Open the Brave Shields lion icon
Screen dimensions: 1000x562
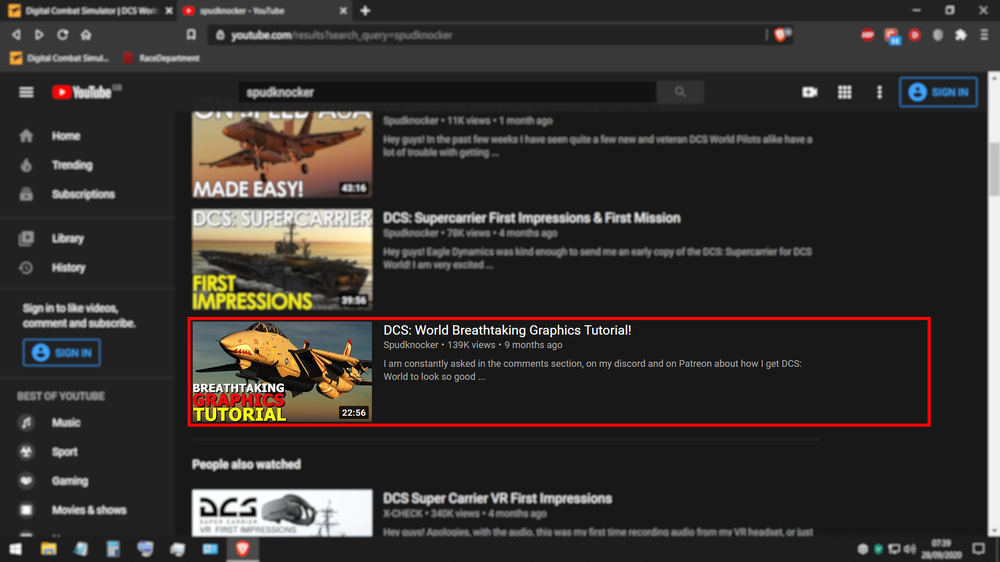tap(781, 35)
